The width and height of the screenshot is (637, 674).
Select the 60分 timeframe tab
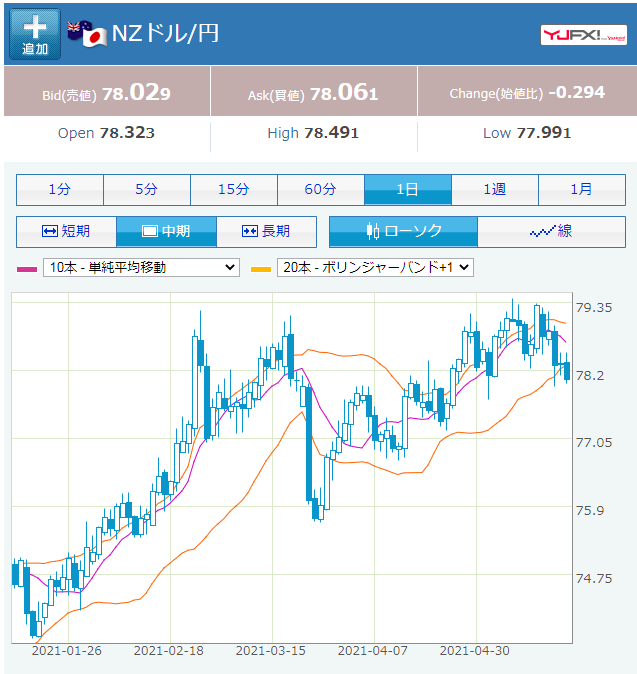[x=321, y=190]
